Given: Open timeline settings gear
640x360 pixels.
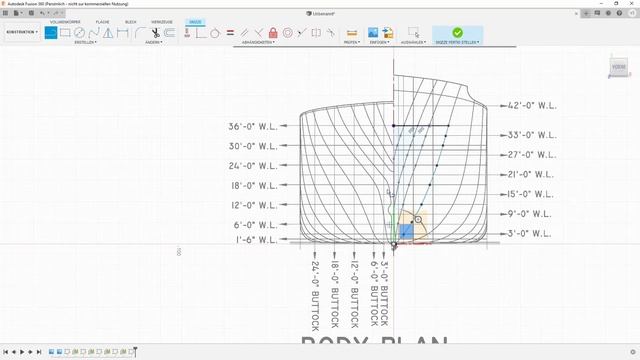Looking at the screenshot, I should tap(633, 352).
